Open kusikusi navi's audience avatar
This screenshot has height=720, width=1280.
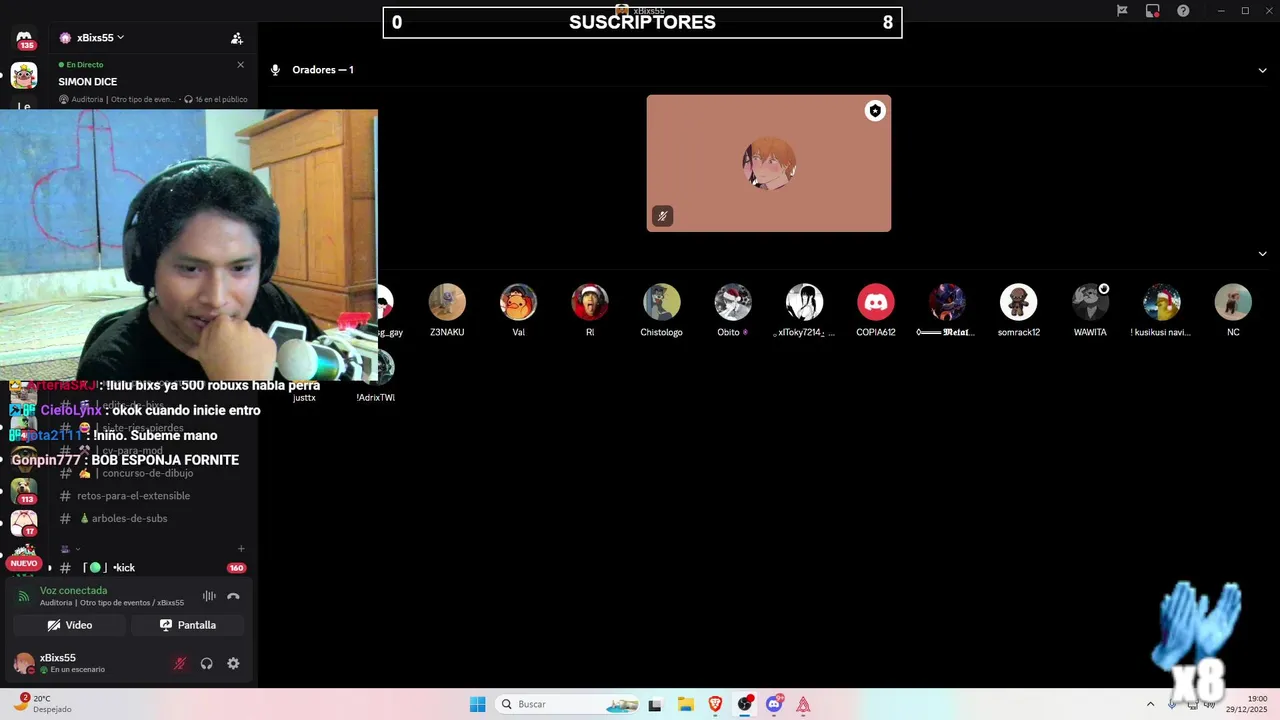1161,302
